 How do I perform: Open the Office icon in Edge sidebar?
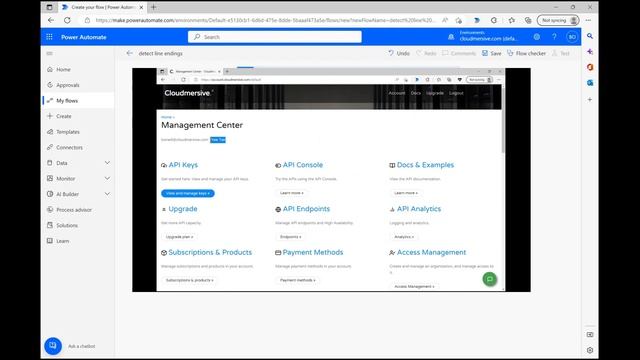[590, 67]
